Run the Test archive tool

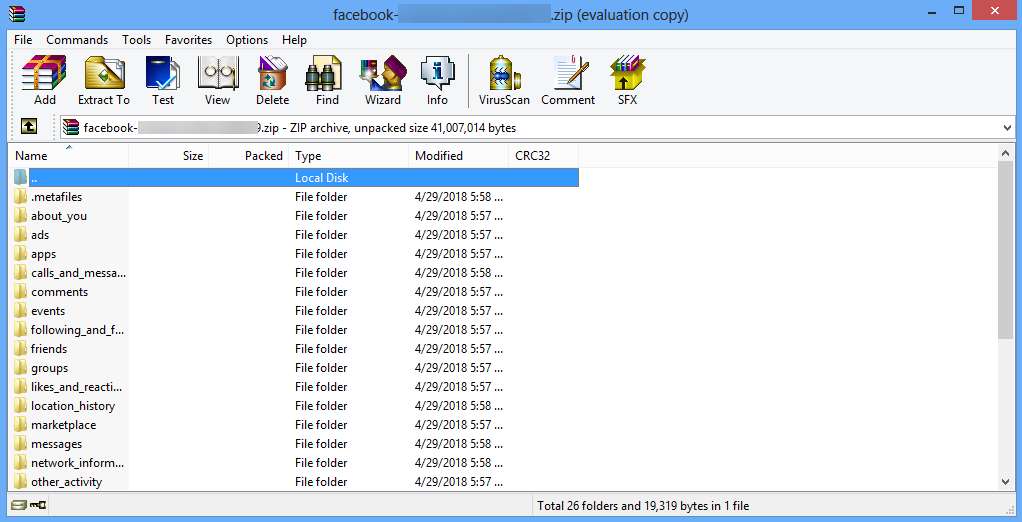[x=162, y=80]
